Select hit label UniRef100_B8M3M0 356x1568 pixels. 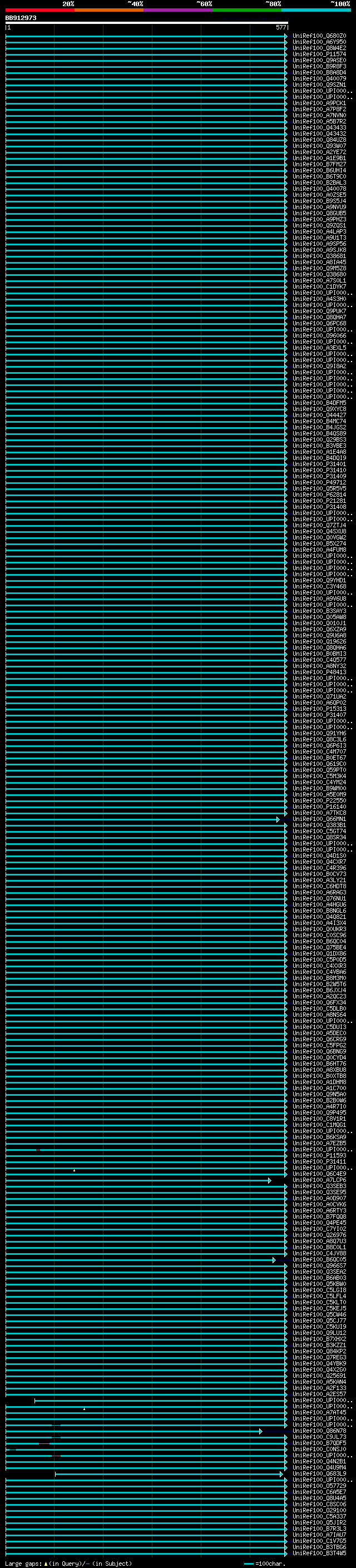click(x=319, y=978)
